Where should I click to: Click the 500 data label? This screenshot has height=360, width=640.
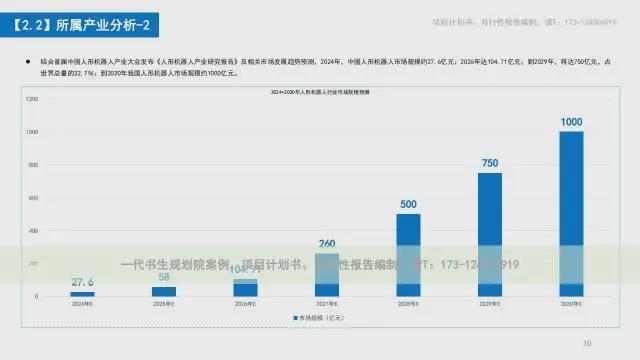408,204
